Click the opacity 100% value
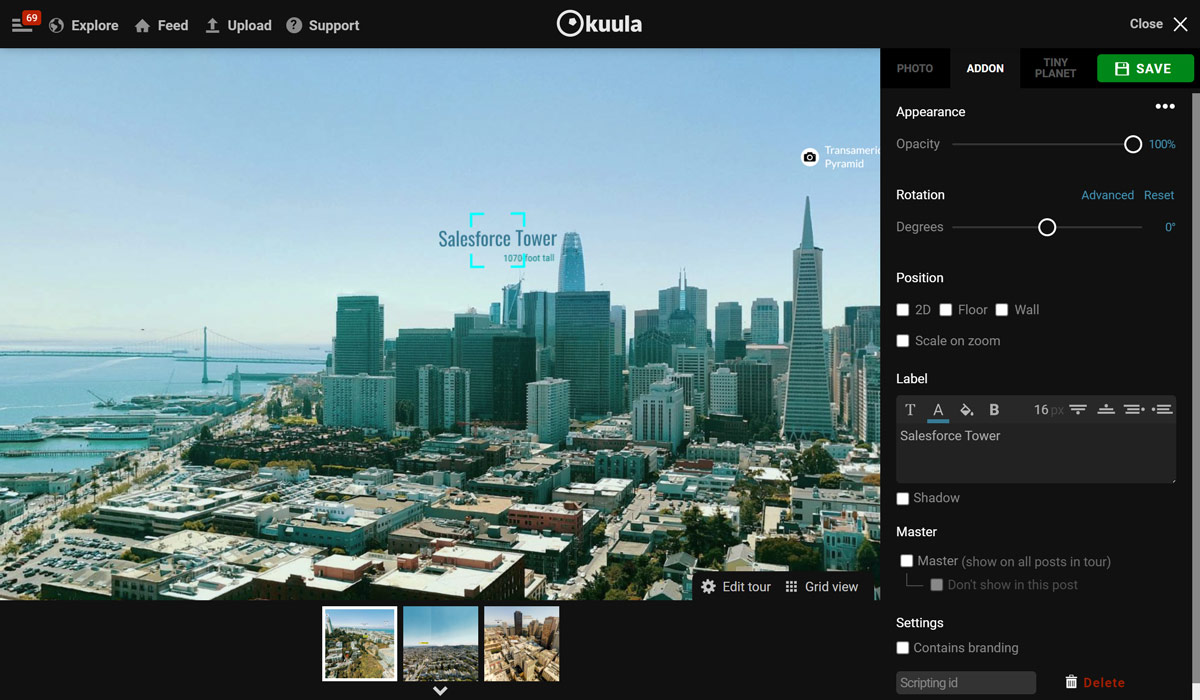Viewport: 1200px width, 700px height. point(1162,144)
